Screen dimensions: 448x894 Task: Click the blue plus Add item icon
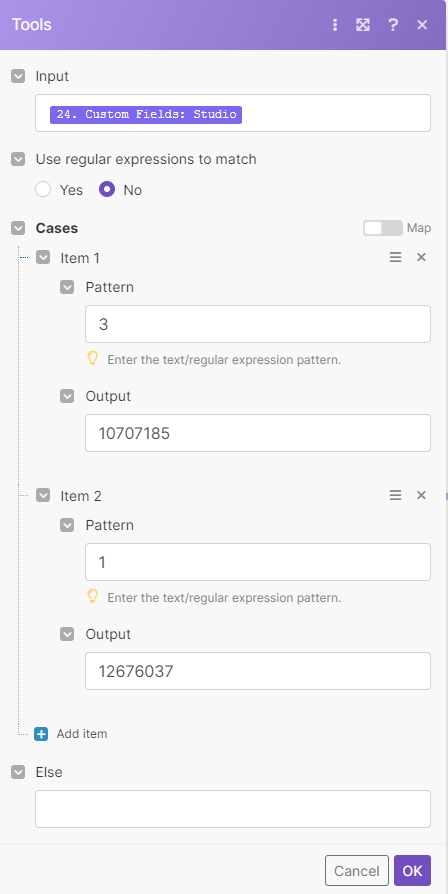pos(41,734)
